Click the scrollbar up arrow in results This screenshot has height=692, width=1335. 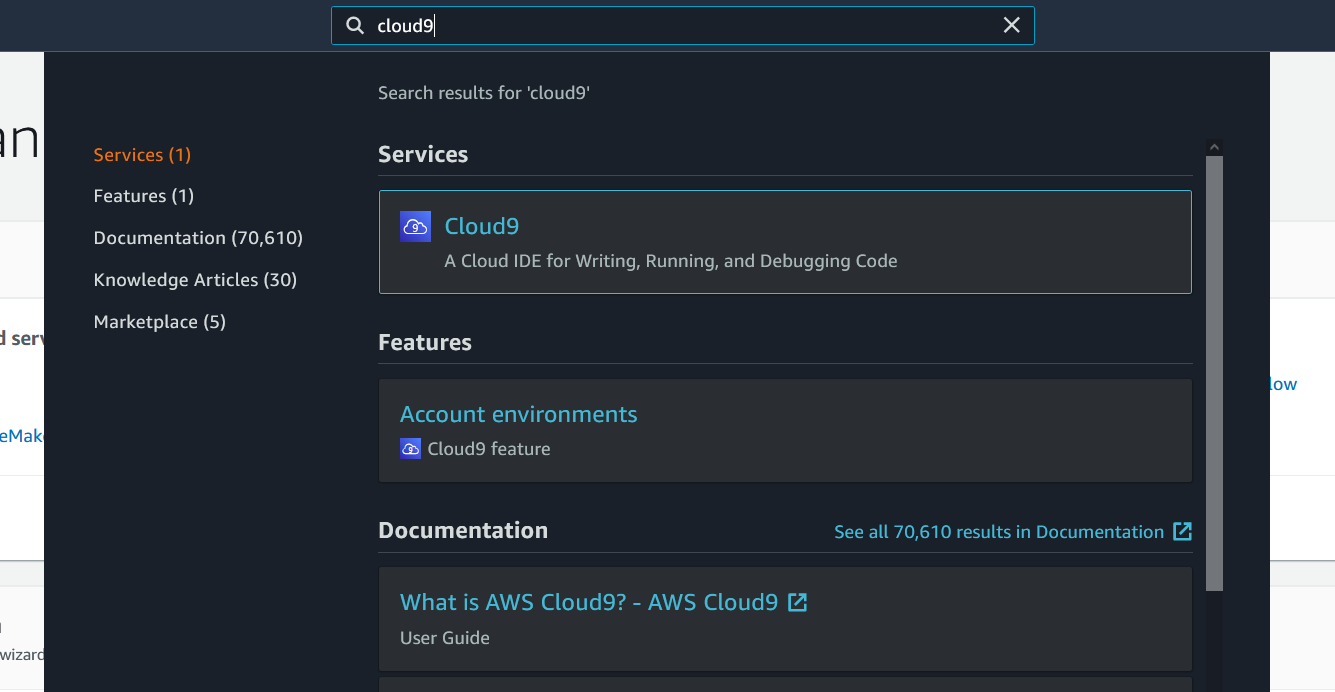[x=1214, y=147]
